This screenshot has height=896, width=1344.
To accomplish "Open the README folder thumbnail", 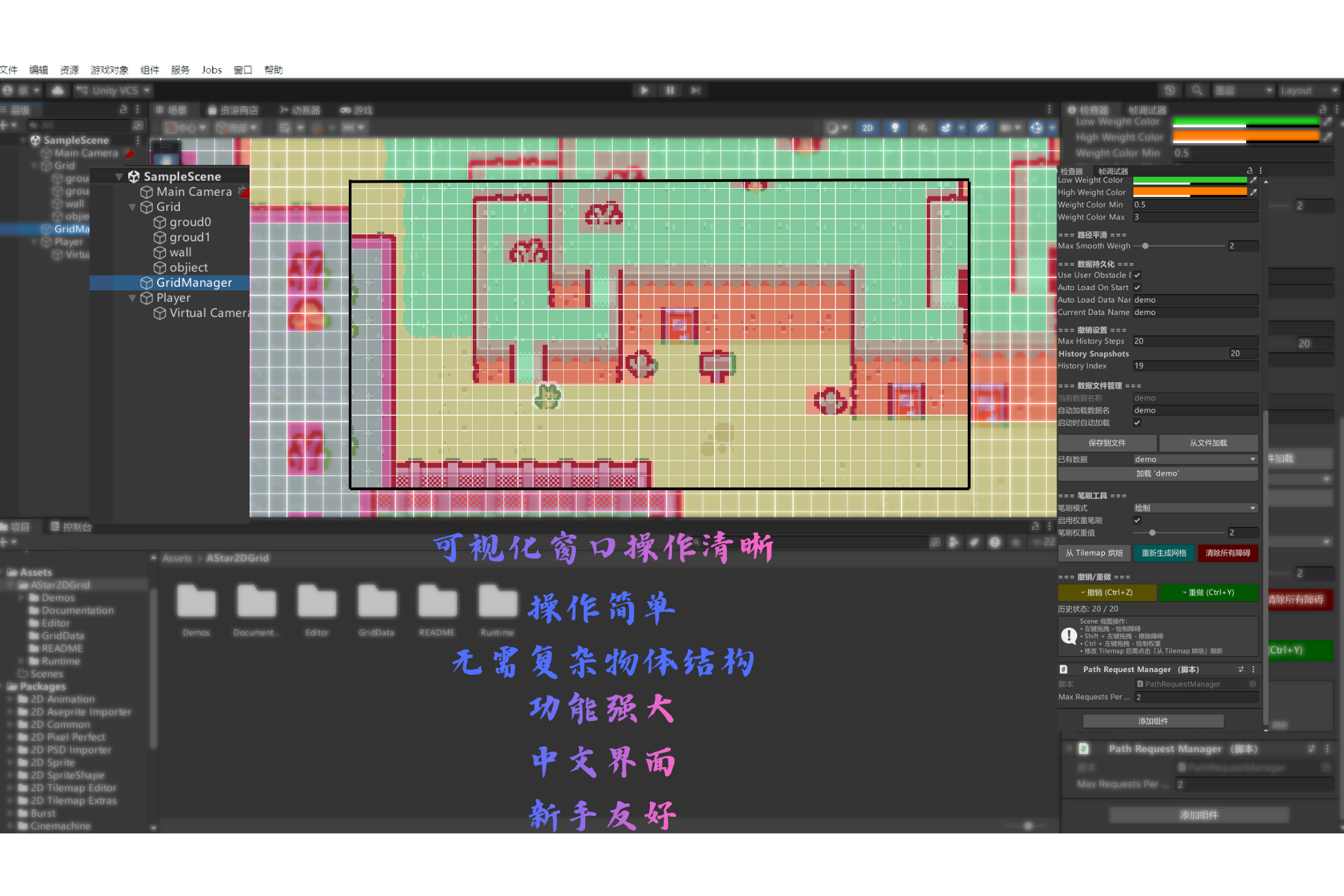I will tap(437, 601).
